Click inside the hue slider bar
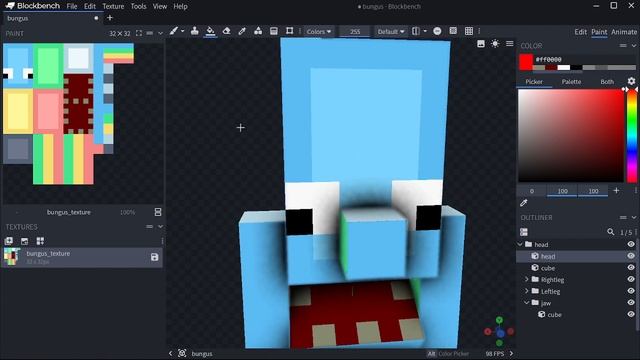Image resolution: width=640 pixels, height=360 pixels. (632, 136)
